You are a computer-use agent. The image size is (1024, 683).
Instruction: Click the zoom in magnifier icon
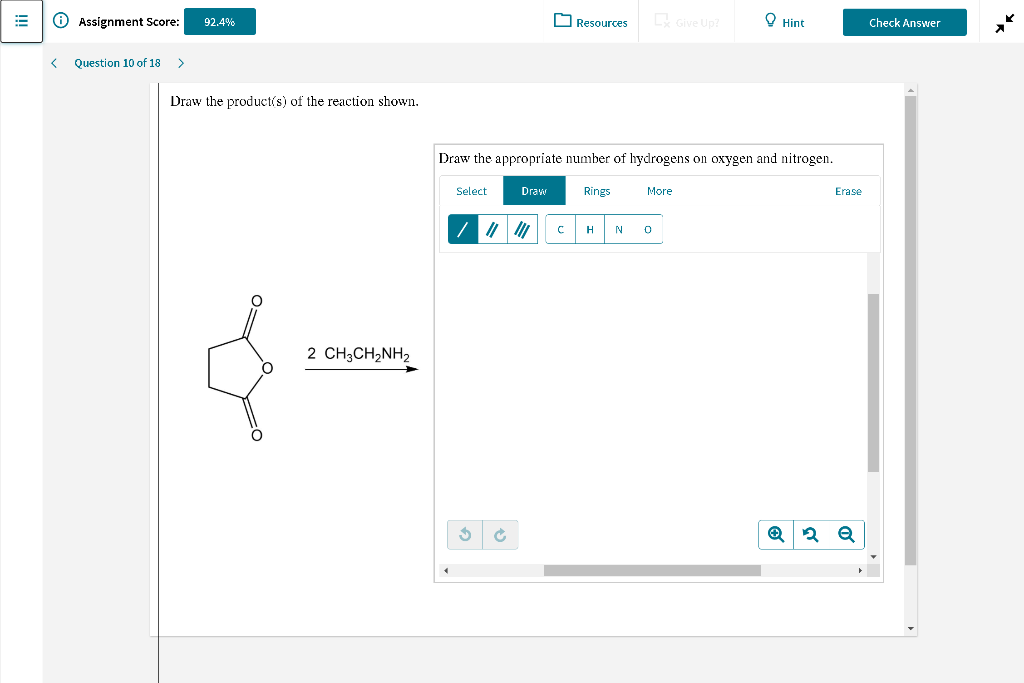775,534
